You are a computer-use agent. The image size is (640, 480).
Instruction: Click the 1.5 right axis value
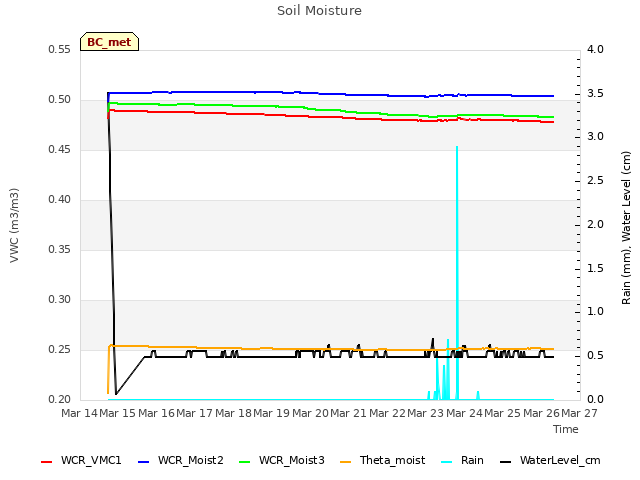tap(595, 268)
